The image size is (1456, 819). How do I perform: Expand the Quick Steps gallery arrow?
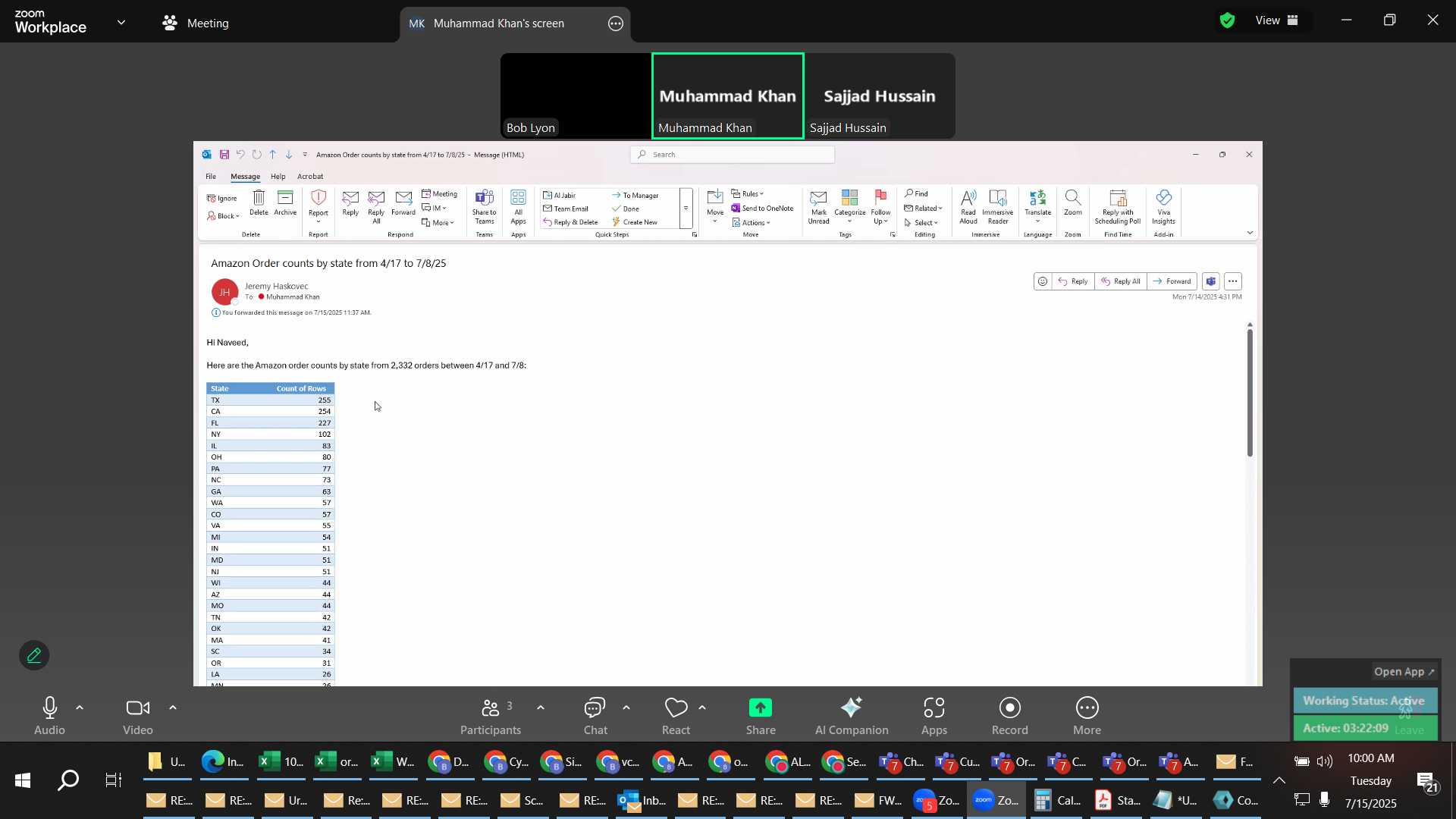(x=686, y=209)
